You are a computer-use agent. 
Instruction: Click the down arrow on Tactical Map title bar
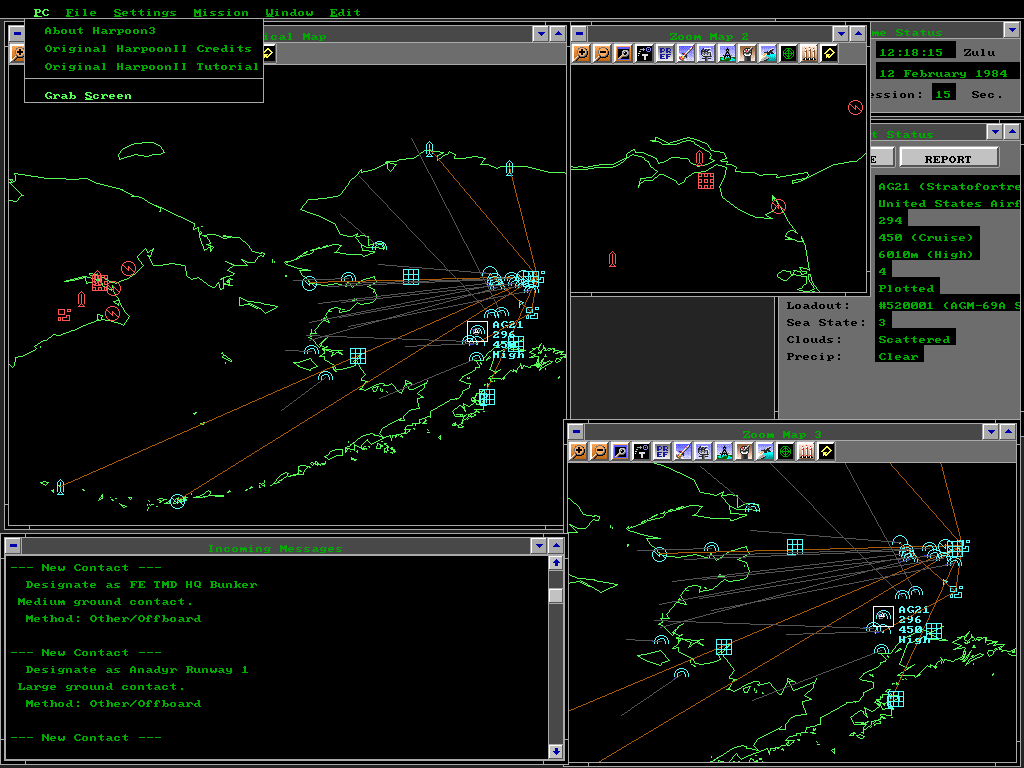coord(541,34)
